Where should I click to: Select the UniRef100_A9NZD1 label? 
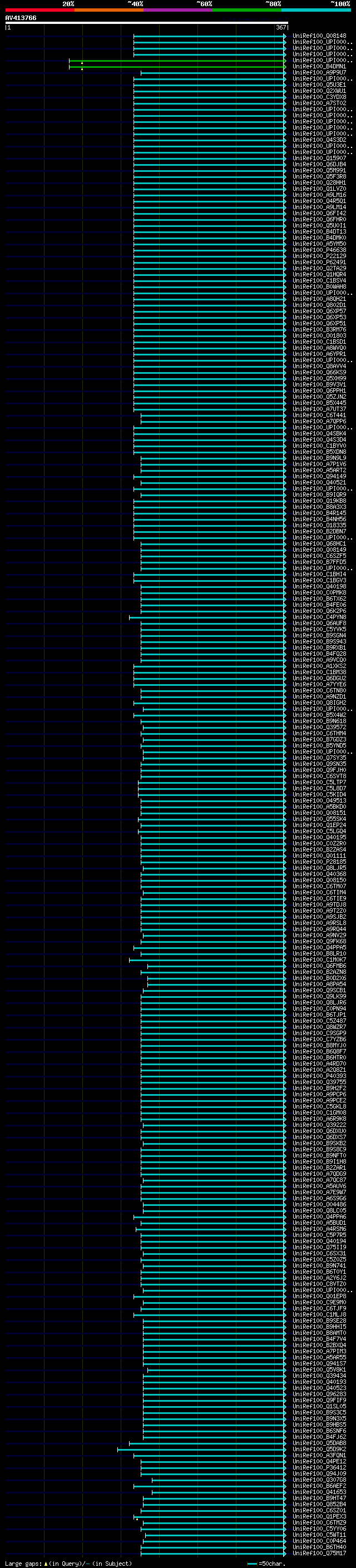319,697
